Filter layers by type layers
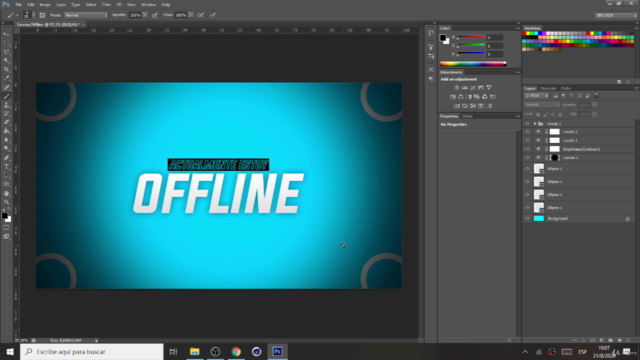 (x=571, y=96)
